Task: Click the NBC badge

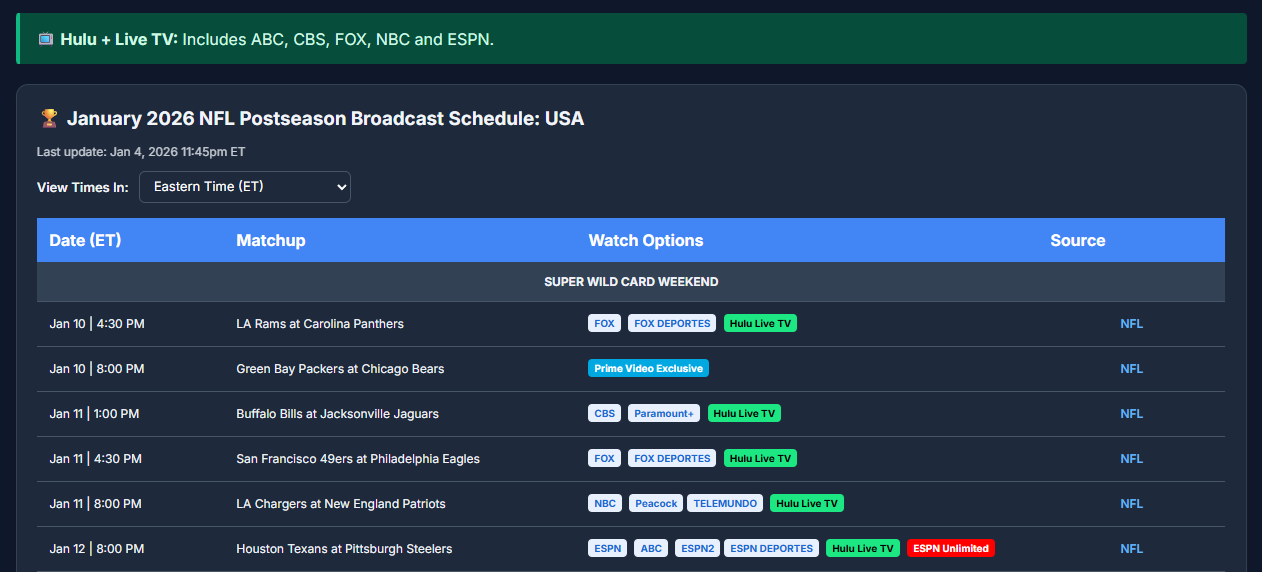Action: [x=605, y=503]
